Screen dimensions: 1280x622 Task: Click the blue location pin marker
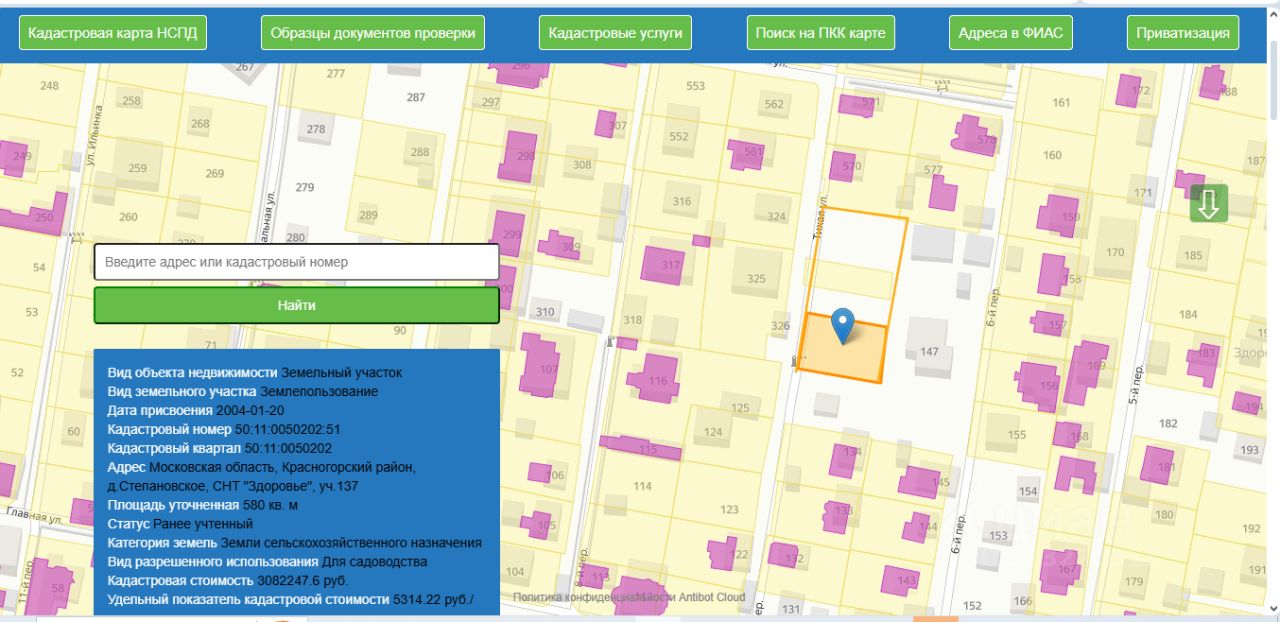pyautogui.click(x=844, y=326)
